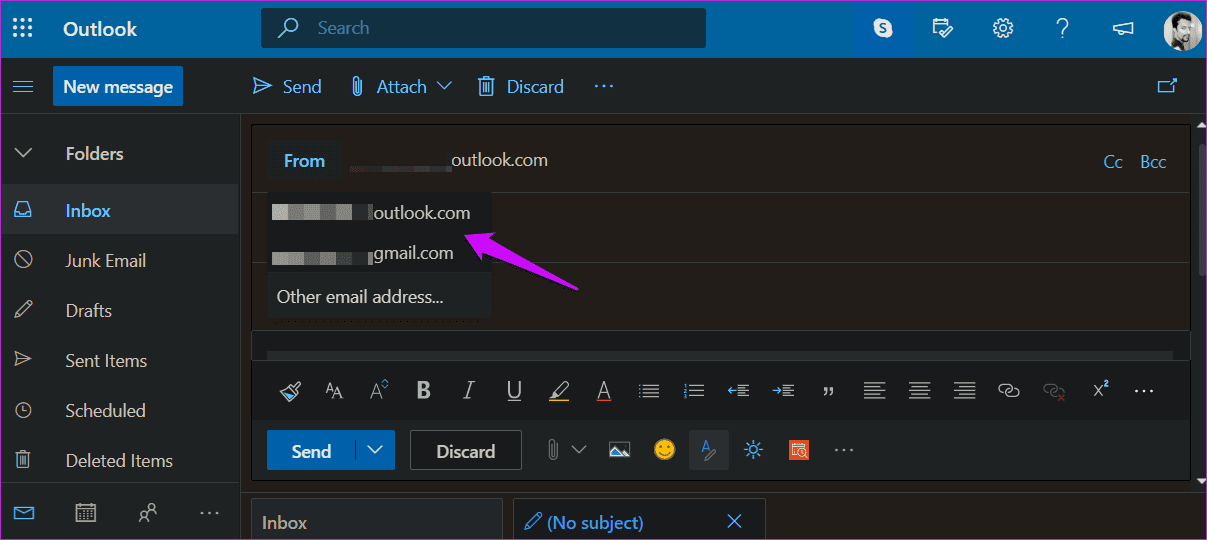Select the gmail.com sender address option
The height and width of the screenshot is (540, 1207).
379,253
